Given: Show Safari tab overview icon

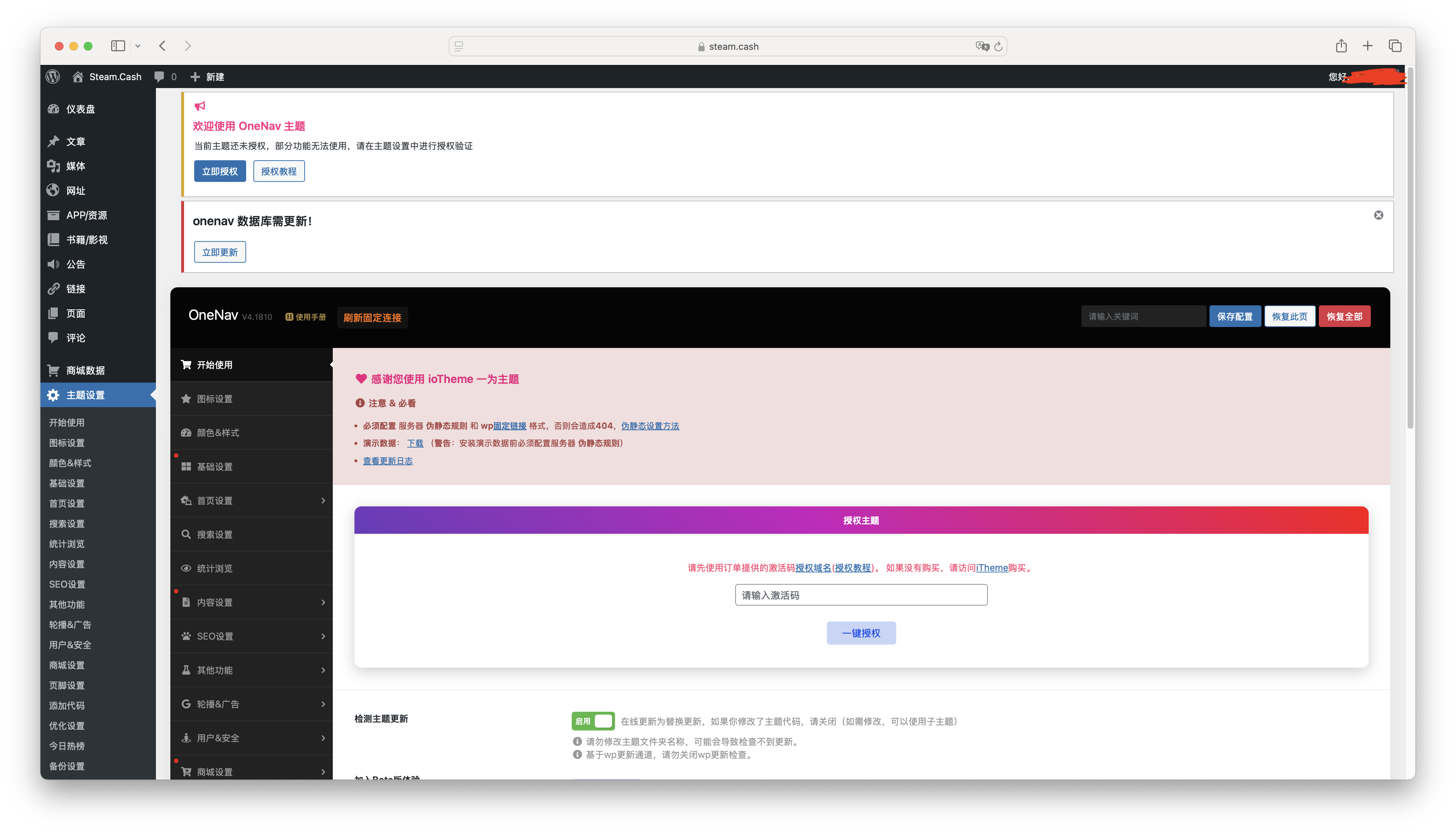Looking at the screenshot, I should point(1395,46).
